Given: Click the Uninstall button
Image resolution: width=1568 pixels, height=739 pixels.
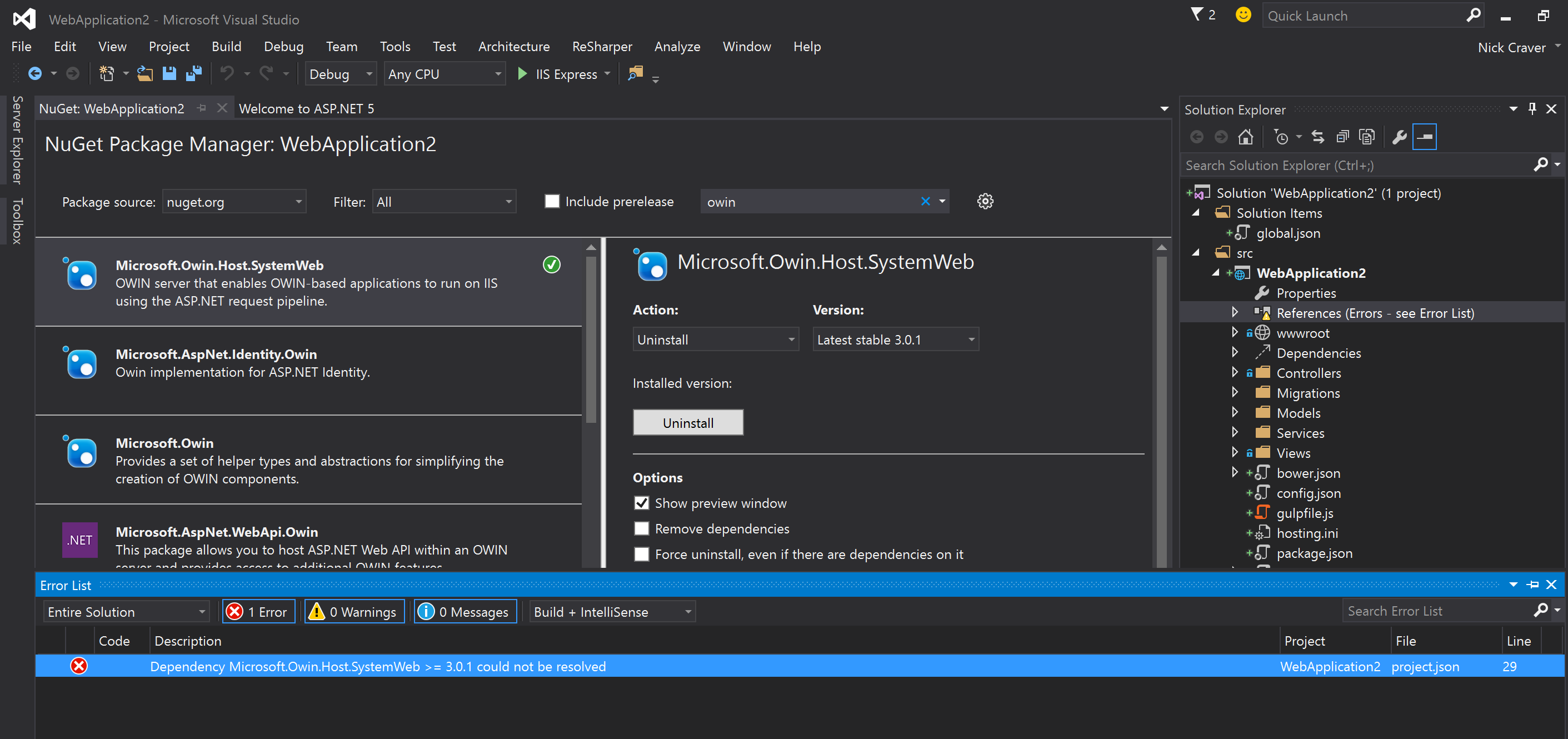Looking at the screenshot, I should click(688, 422).
